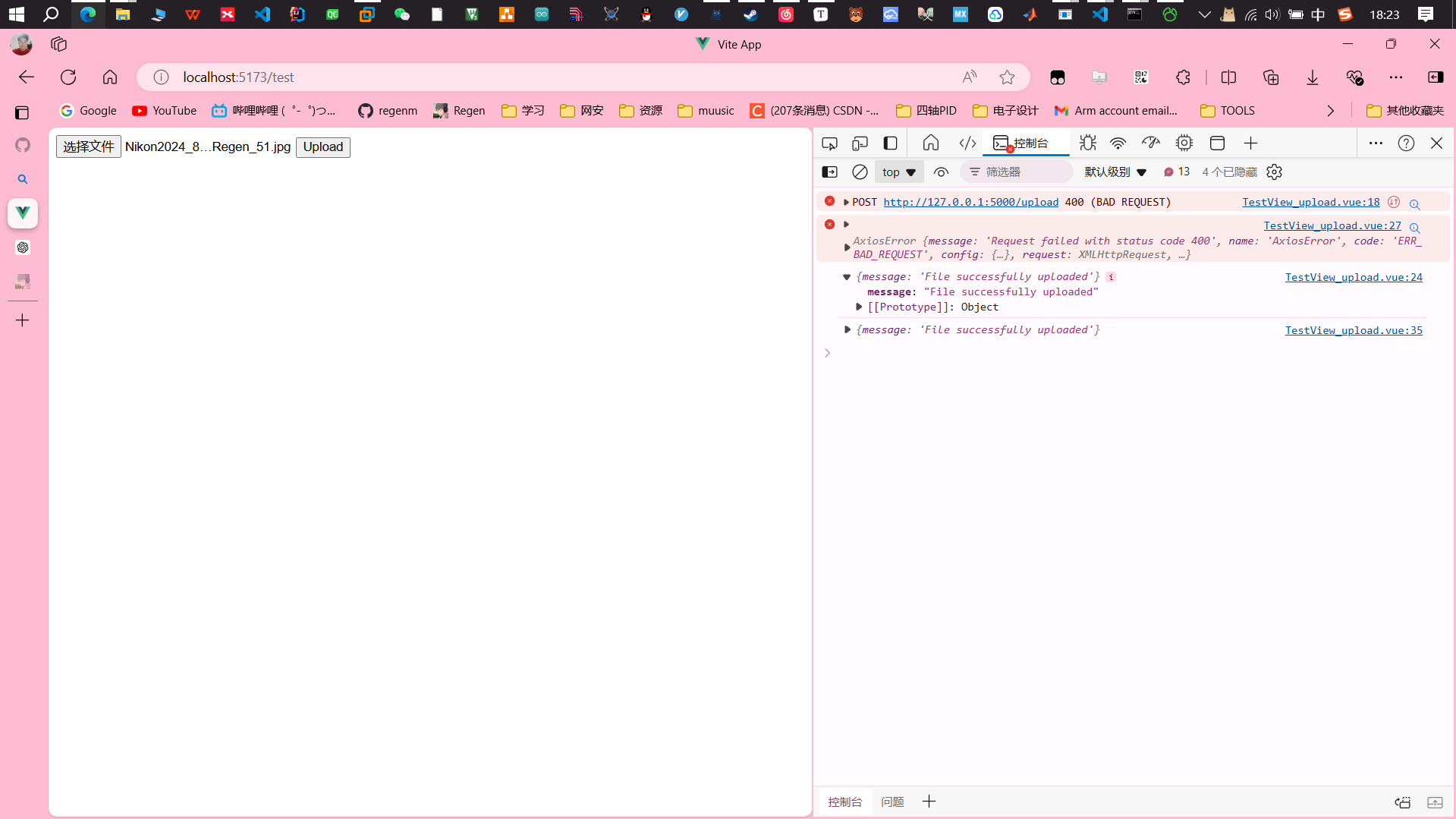Viewport: 1456px width, 819px height.
Task: Toggle live expression eye icon
Action: click(941, 172)
